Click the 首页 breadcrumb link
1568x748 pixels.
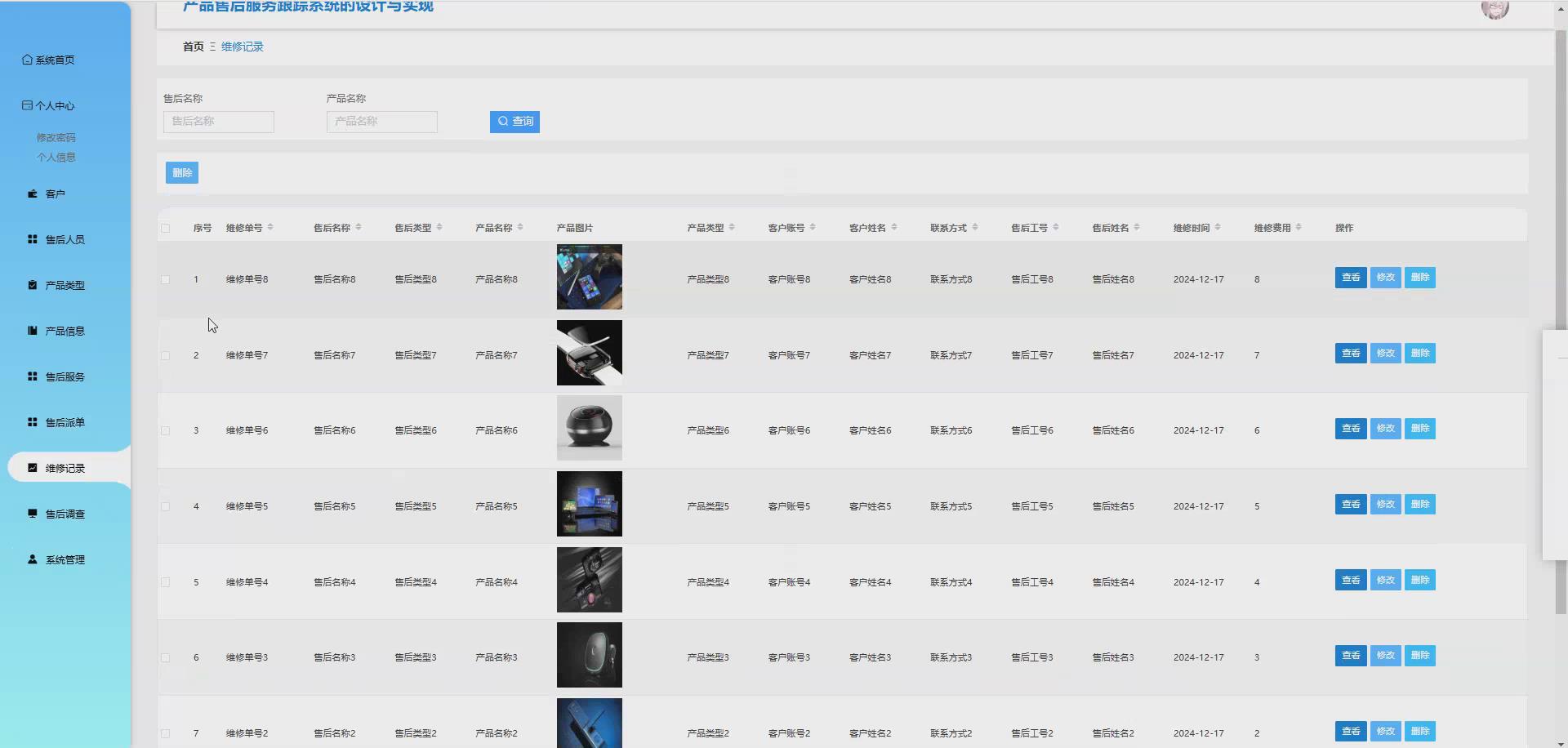(194, 47)
